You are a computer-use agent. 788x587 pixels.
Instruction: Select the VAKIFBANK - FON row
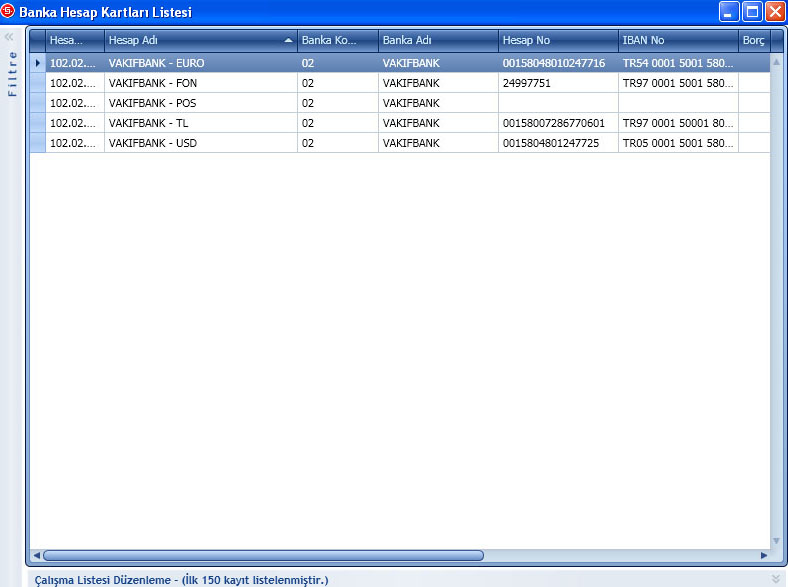200,83
